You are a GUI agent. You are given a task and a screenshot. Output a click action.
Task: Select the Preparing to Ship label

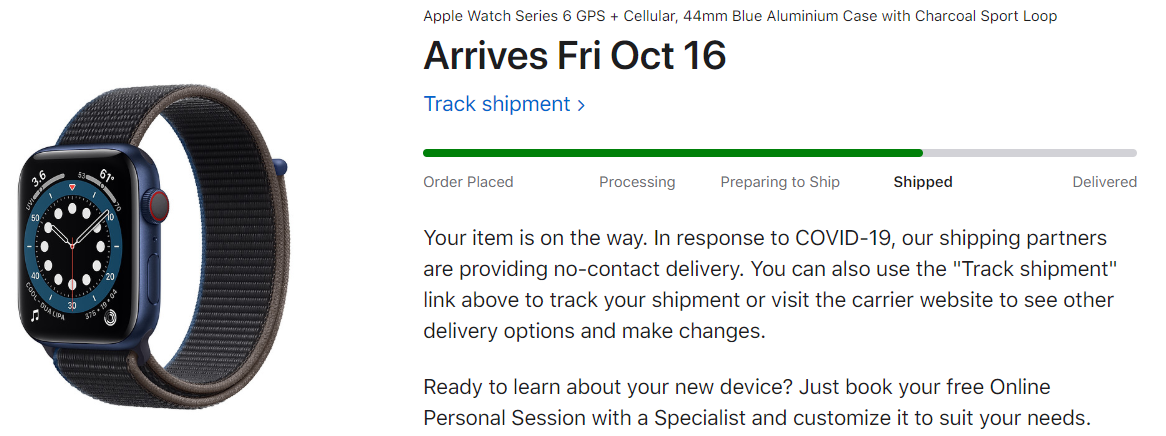(x=780, y=182)
